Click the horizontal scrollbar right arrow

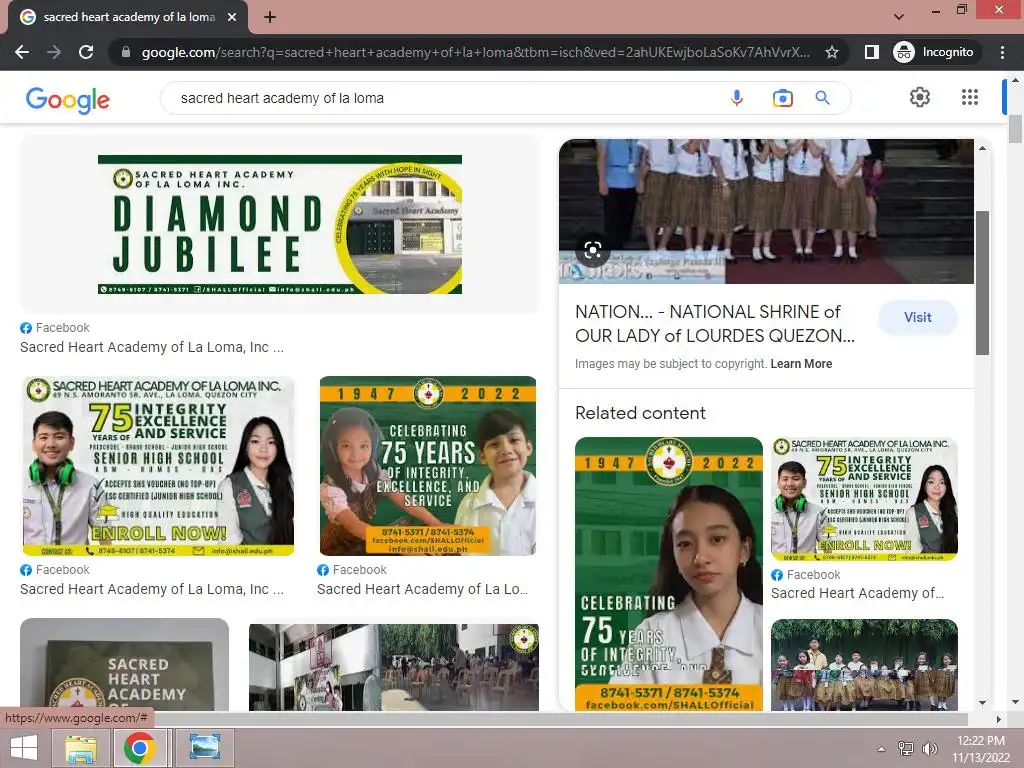coord(999,719)
